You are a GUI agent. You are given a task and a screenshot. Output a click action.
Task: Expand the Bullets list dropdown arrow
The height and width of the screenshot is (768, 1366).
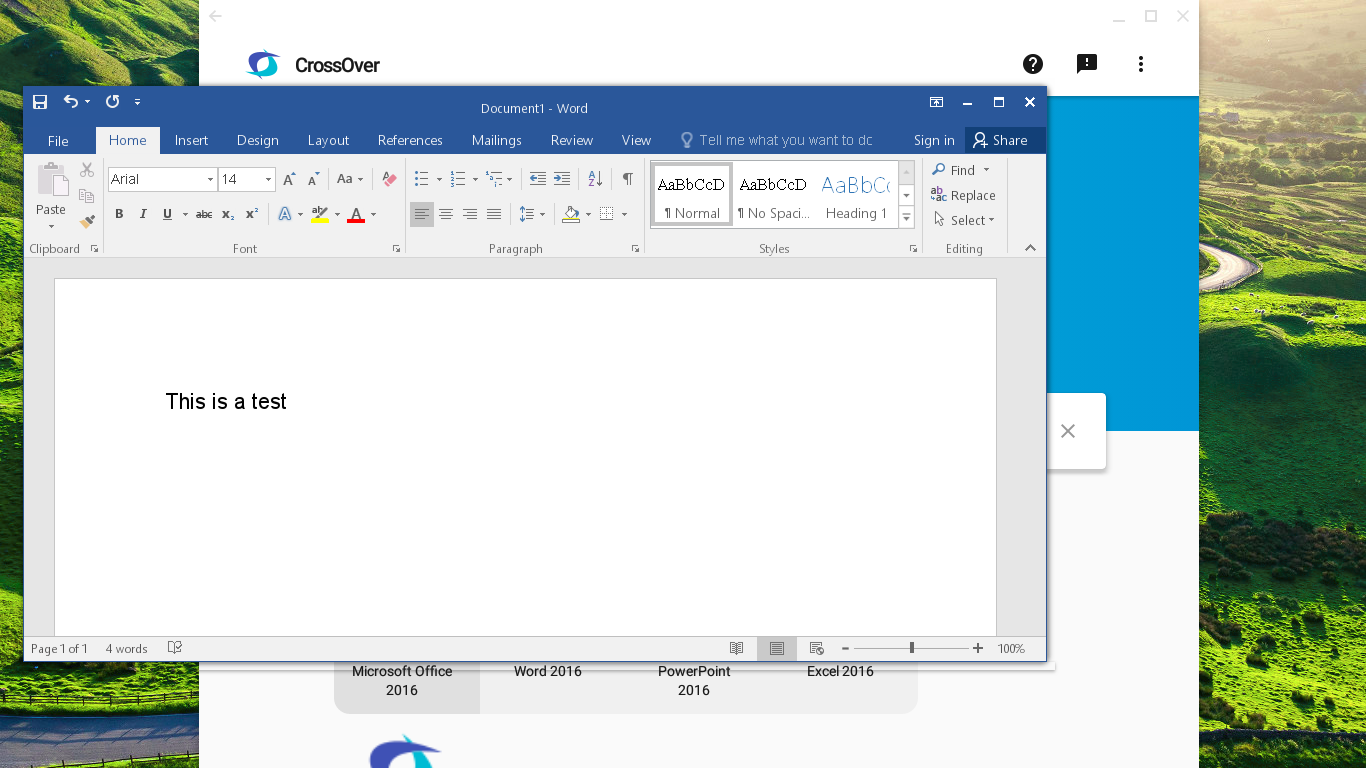tap(439, 180)
